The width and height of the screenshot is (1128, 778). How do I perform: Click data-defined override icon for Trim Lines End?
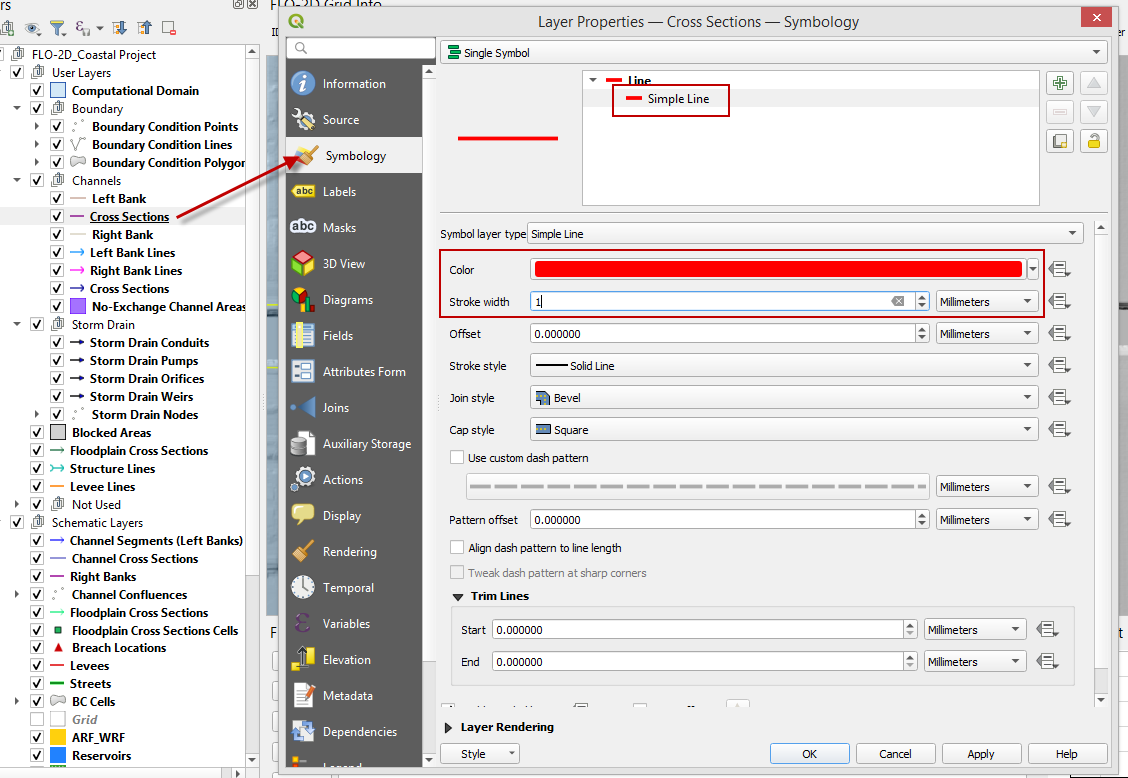1047,662
